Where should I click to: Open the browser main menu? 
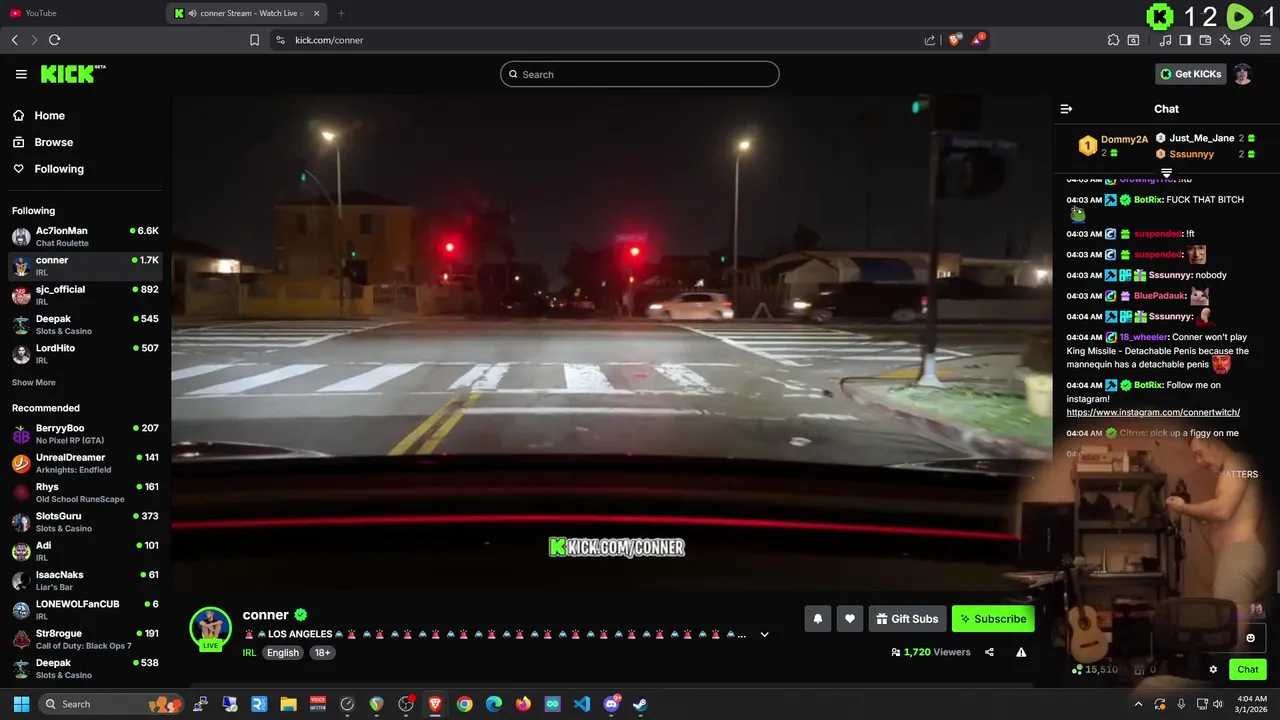[1266, 40]
